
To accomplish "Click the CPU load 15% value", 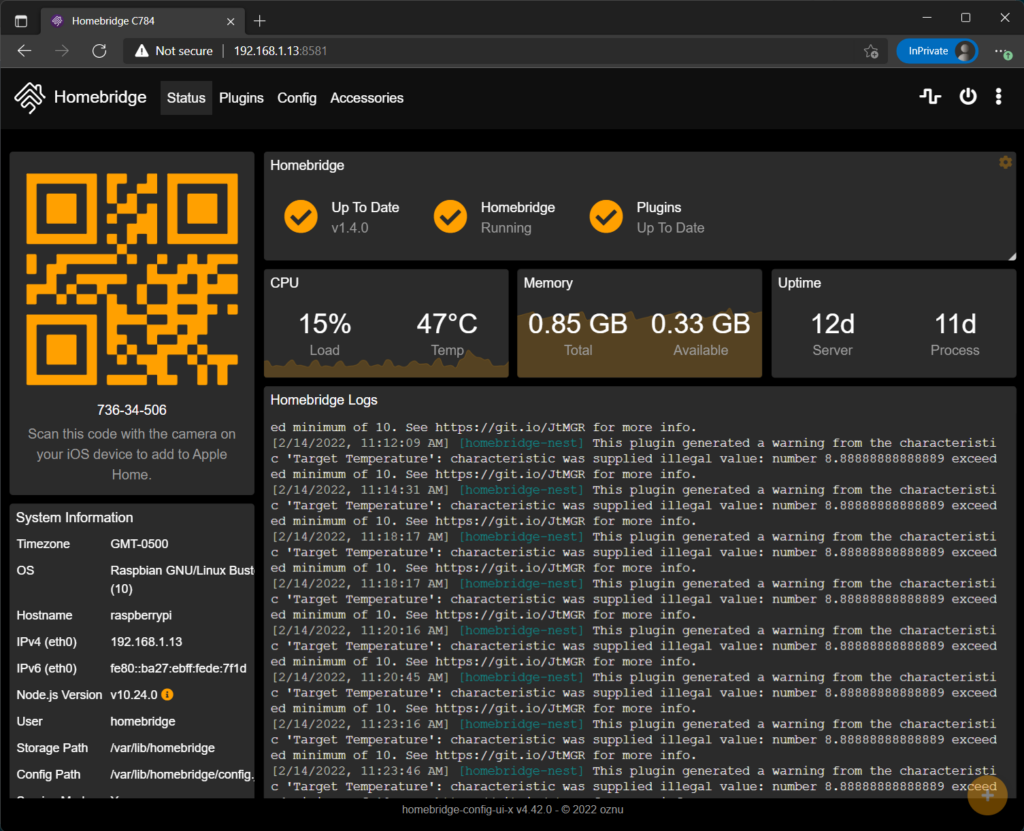I will pyautogui.click(x=325, y=324).
